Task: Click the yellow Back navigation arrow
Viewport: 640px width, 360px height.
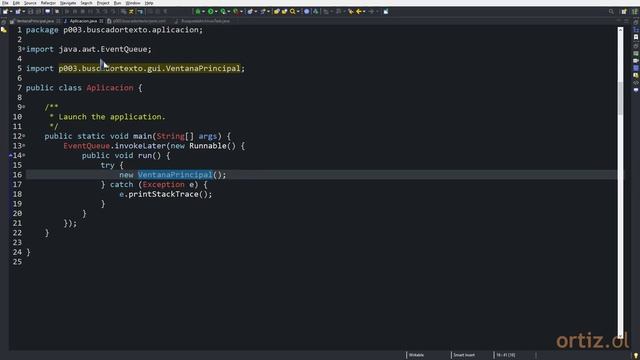Action: coord(358,11)
